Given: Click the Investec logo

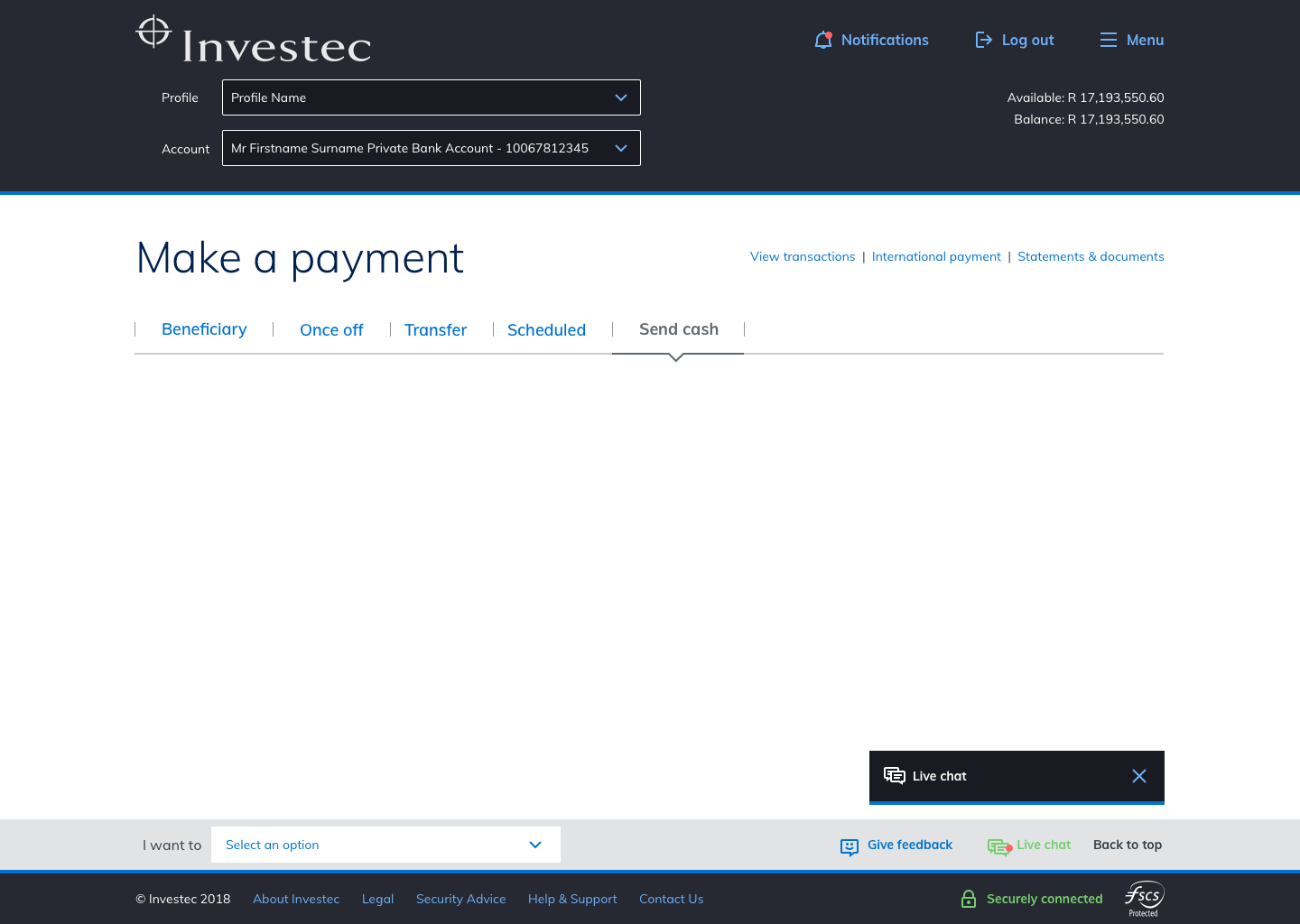Looking at the screenshot, I should [254, 41].
